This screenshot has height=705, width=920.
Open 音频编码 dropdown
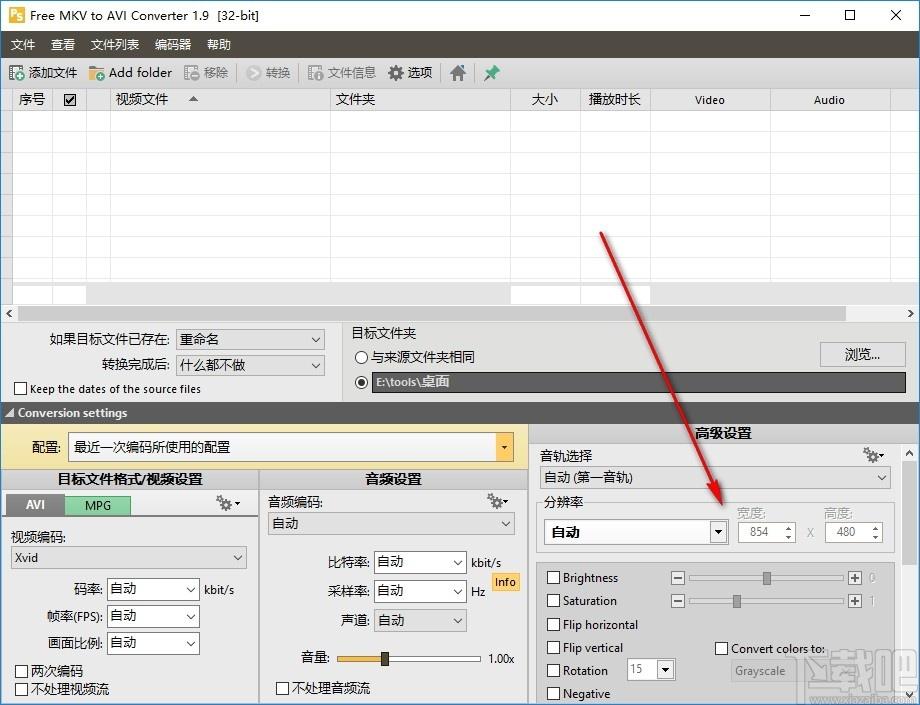click(x=391, y=524)
